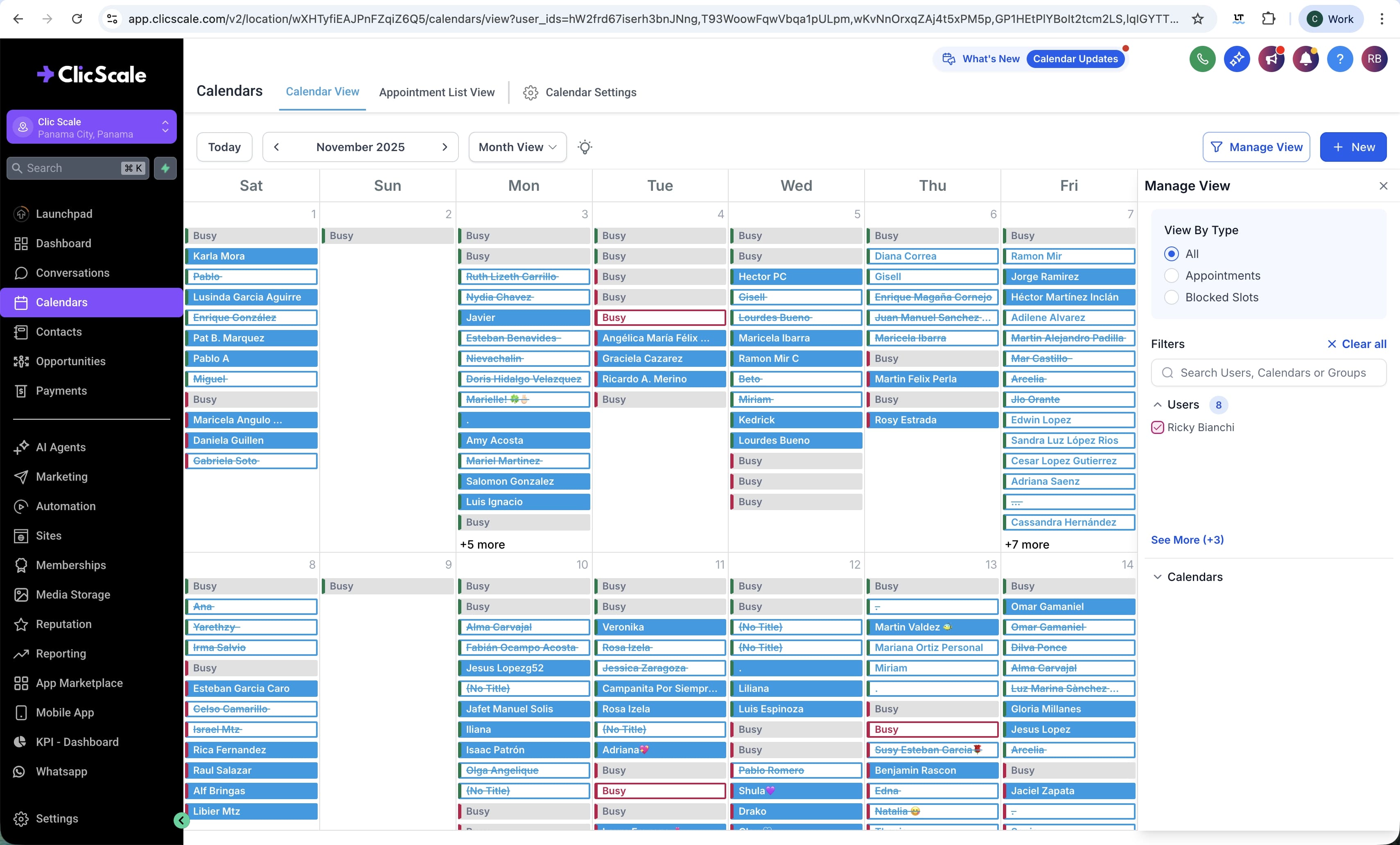Open the notifications bell icon

pyautogui.click(x=1306, y=59)
